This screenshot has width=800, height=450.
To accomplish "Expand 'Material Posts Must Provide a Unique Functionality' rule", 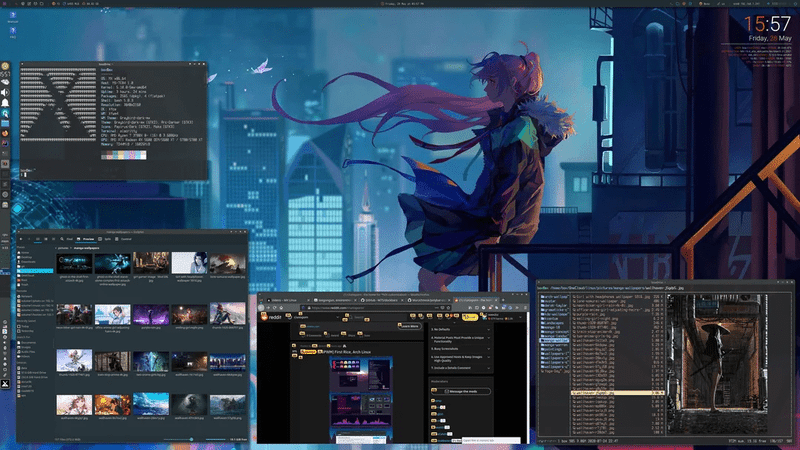I will pos(460,338).
